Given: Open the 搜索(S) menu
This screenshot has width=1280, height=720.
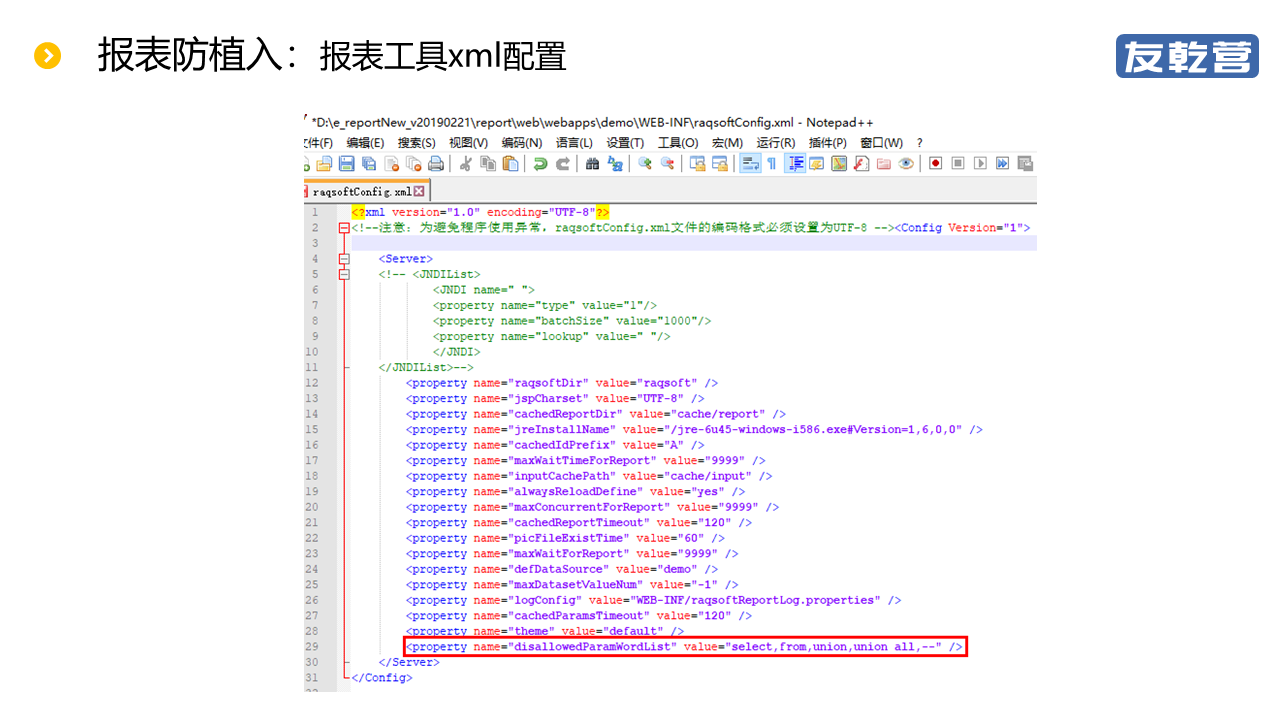Looking at the screenshot, I should [x=417, y=143].
